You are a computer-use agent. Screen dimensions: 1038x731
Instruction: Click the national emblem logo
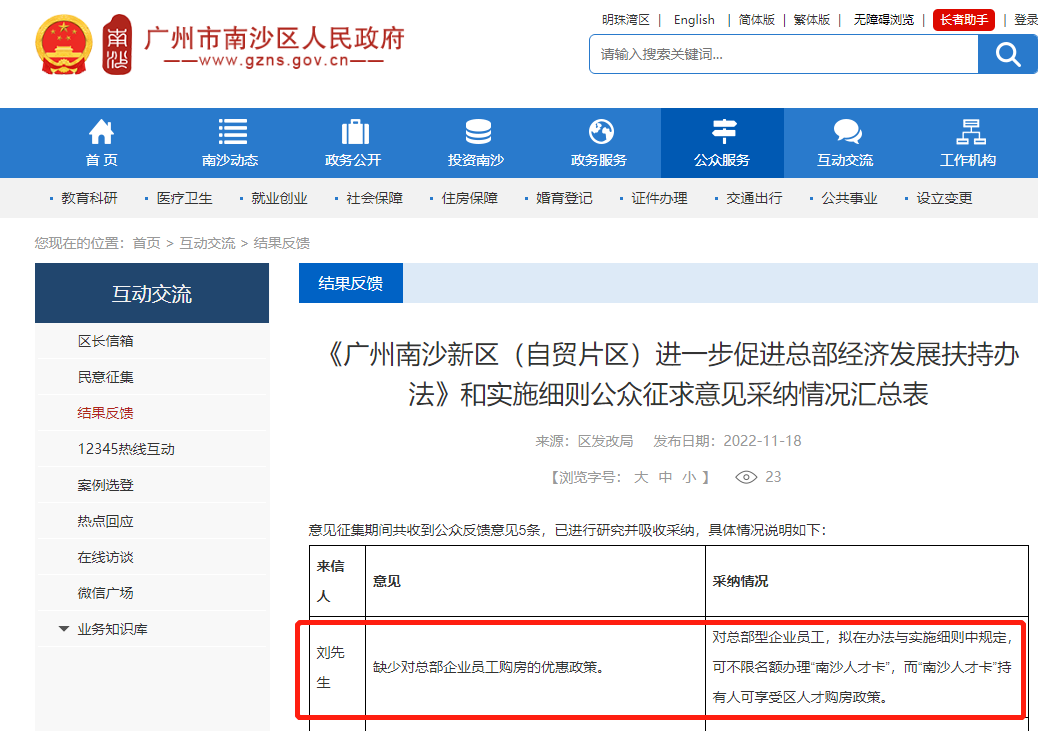[64, 45]
